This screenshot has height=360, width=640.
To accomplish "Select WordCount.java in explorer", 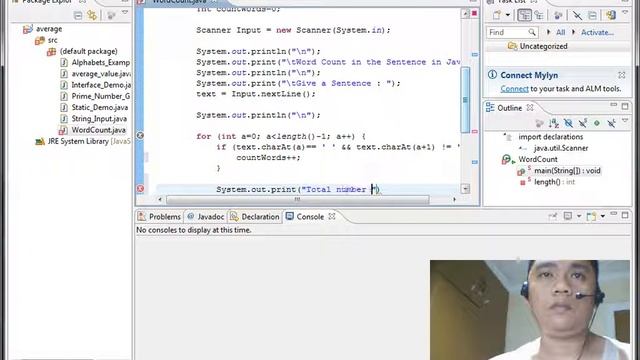I will pos(98,130).
